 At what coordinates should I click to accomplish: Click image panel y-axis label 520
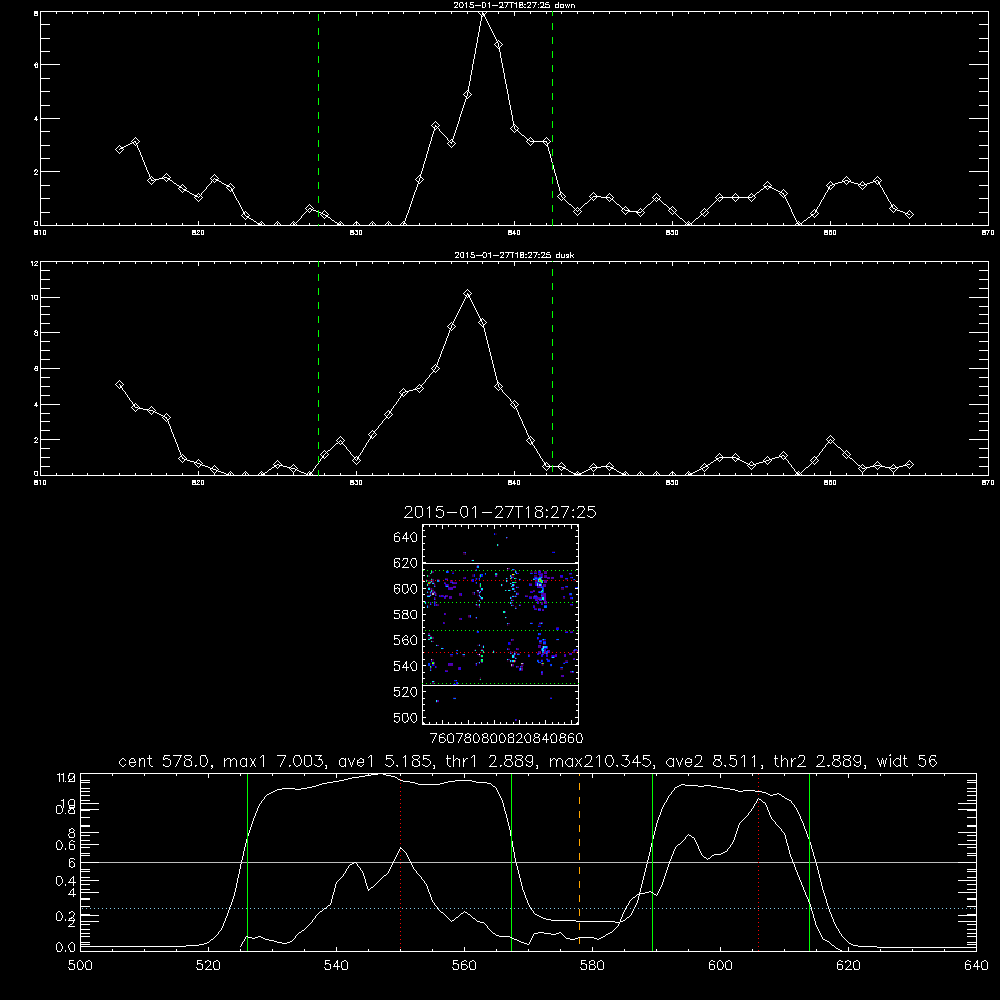click(x=405, y=692)
